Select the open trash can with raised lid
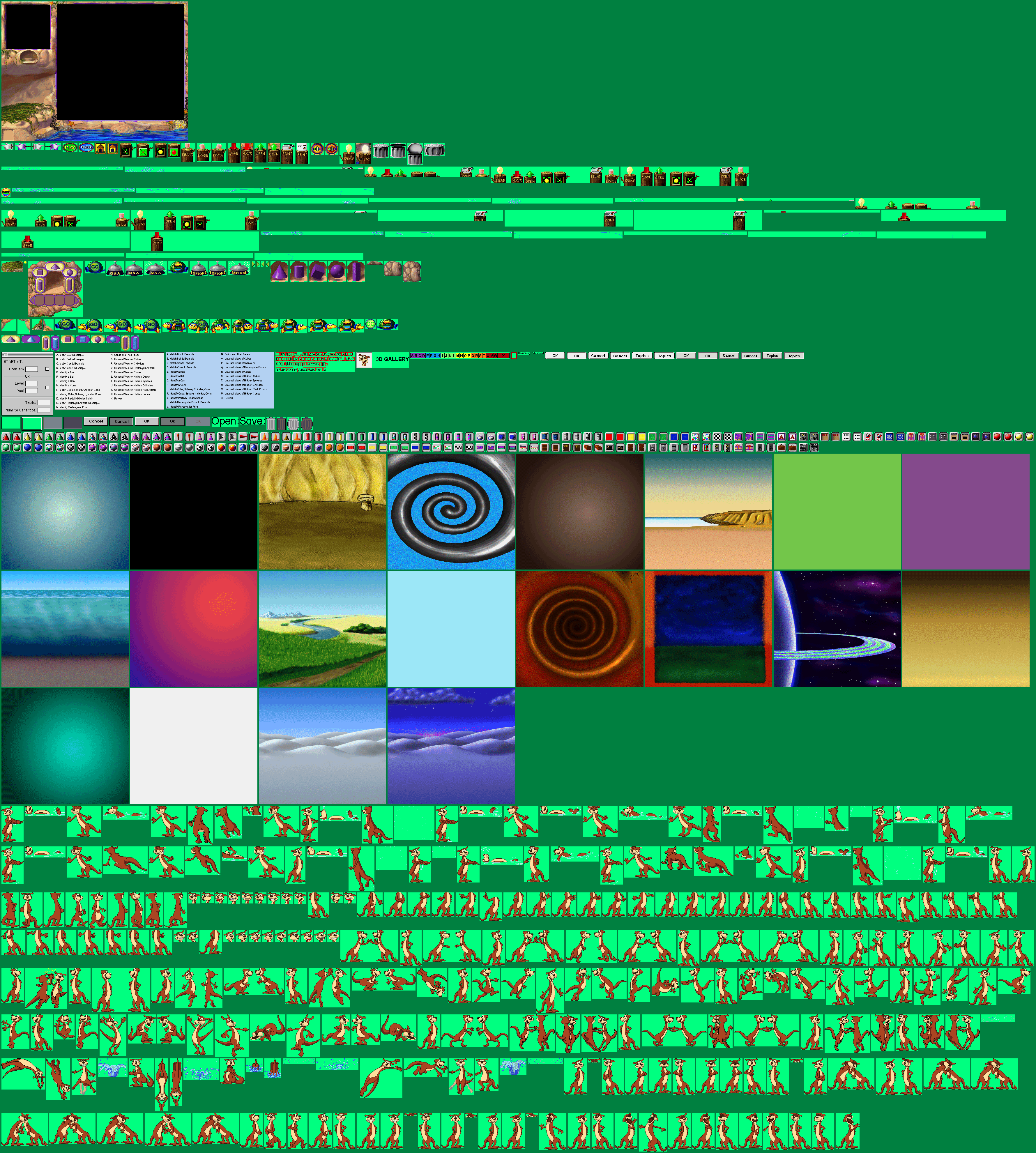The image size is (1036, 1153). [x=416, y=154]
